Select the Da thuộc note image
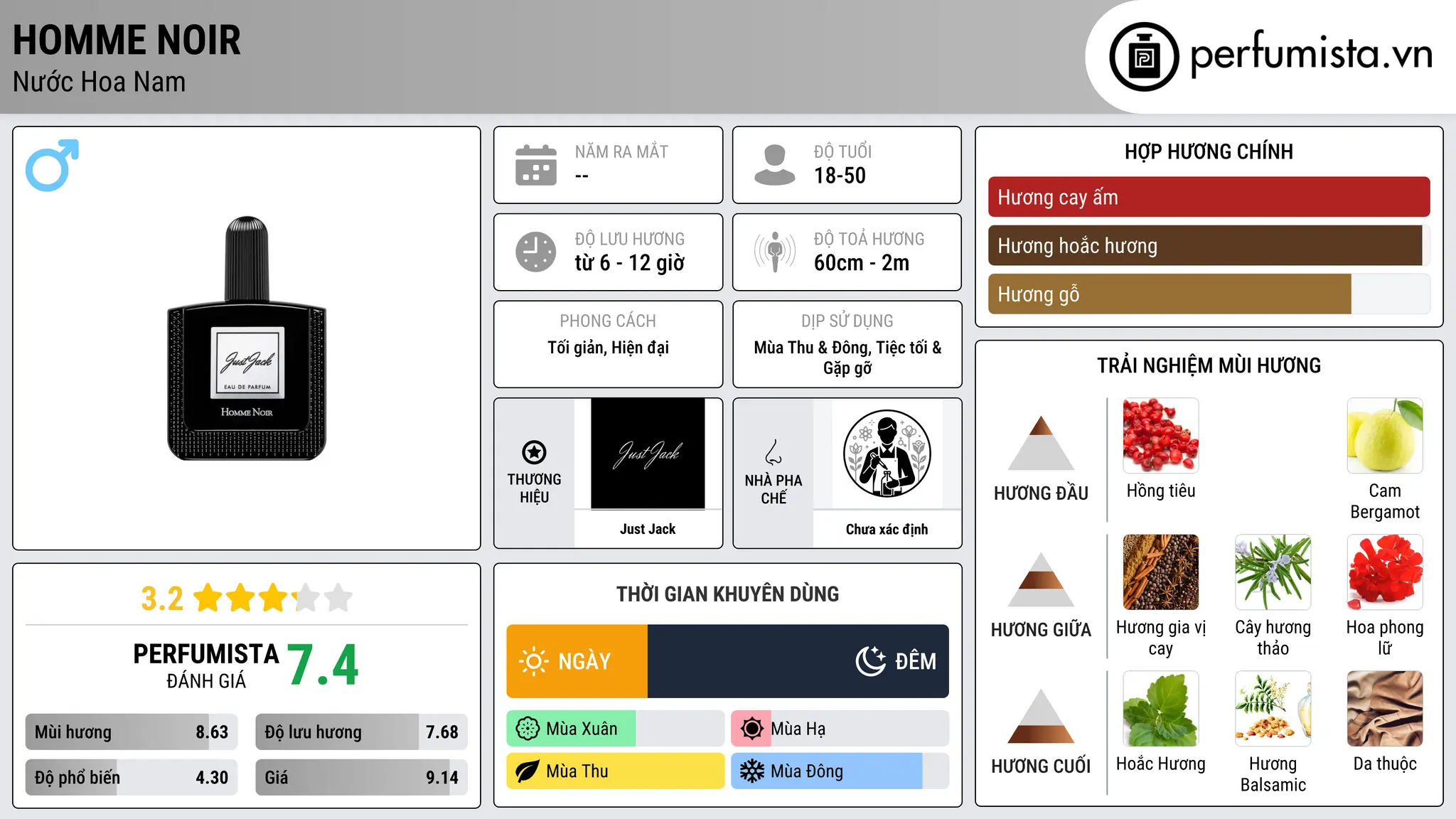This screenshot has height=819, width=1456. tap(1385, 709)
